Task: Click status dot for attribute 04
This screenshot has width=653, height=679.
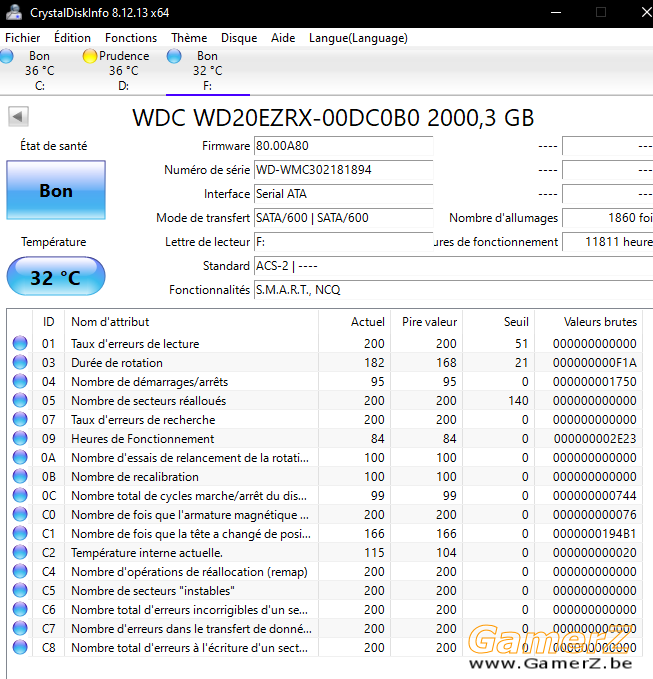Action: (x=20, y=381)
